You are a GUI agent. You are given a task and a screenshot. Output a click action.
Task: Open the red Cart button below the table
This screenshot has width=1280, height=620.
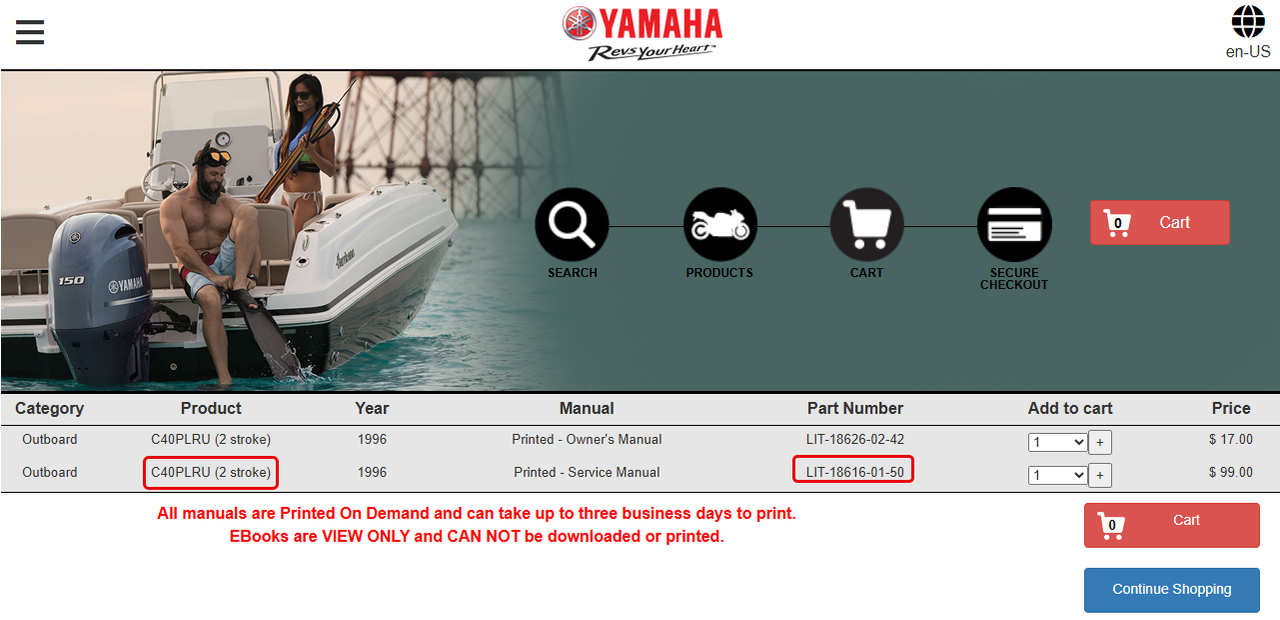pyautogui.click(x=1172, y=525)
